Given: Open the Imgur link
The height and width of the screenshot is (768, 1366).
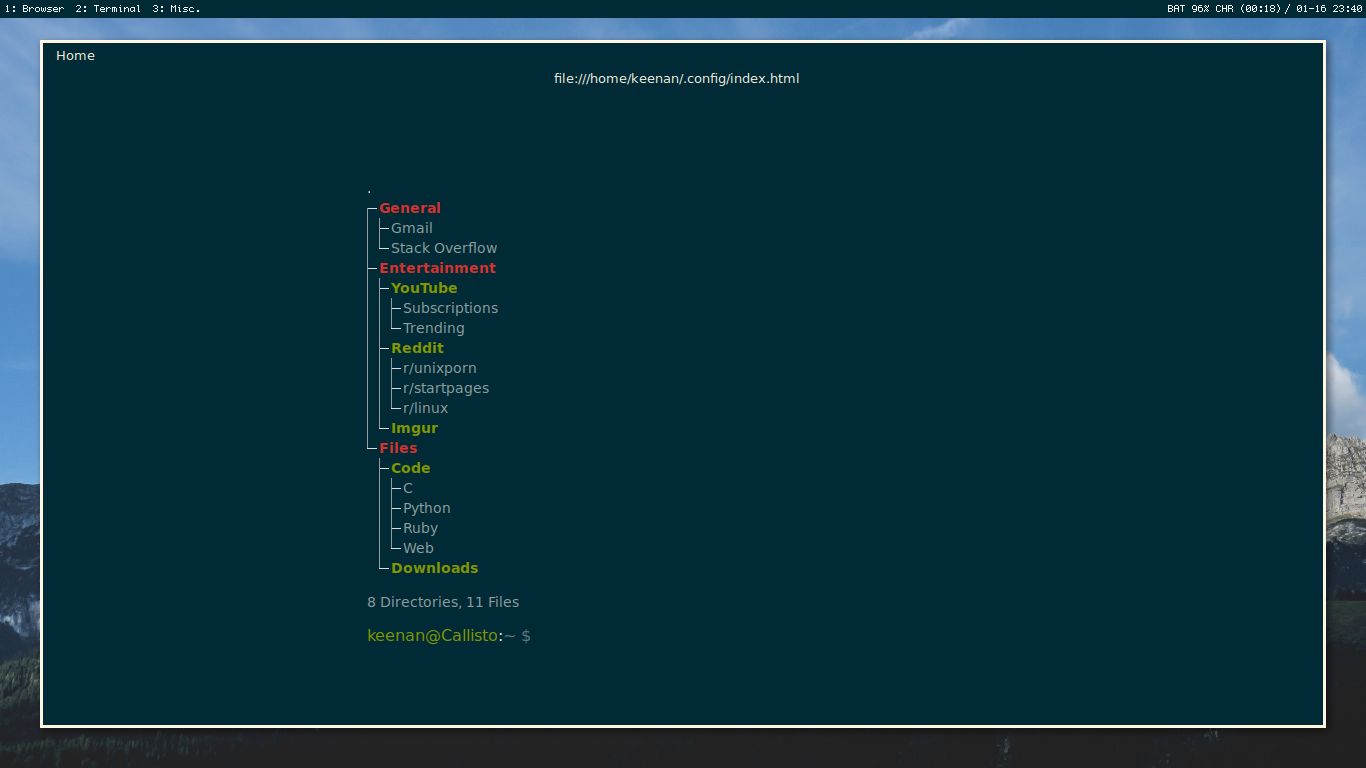Looking at the screenshot, I should point(414,428).
